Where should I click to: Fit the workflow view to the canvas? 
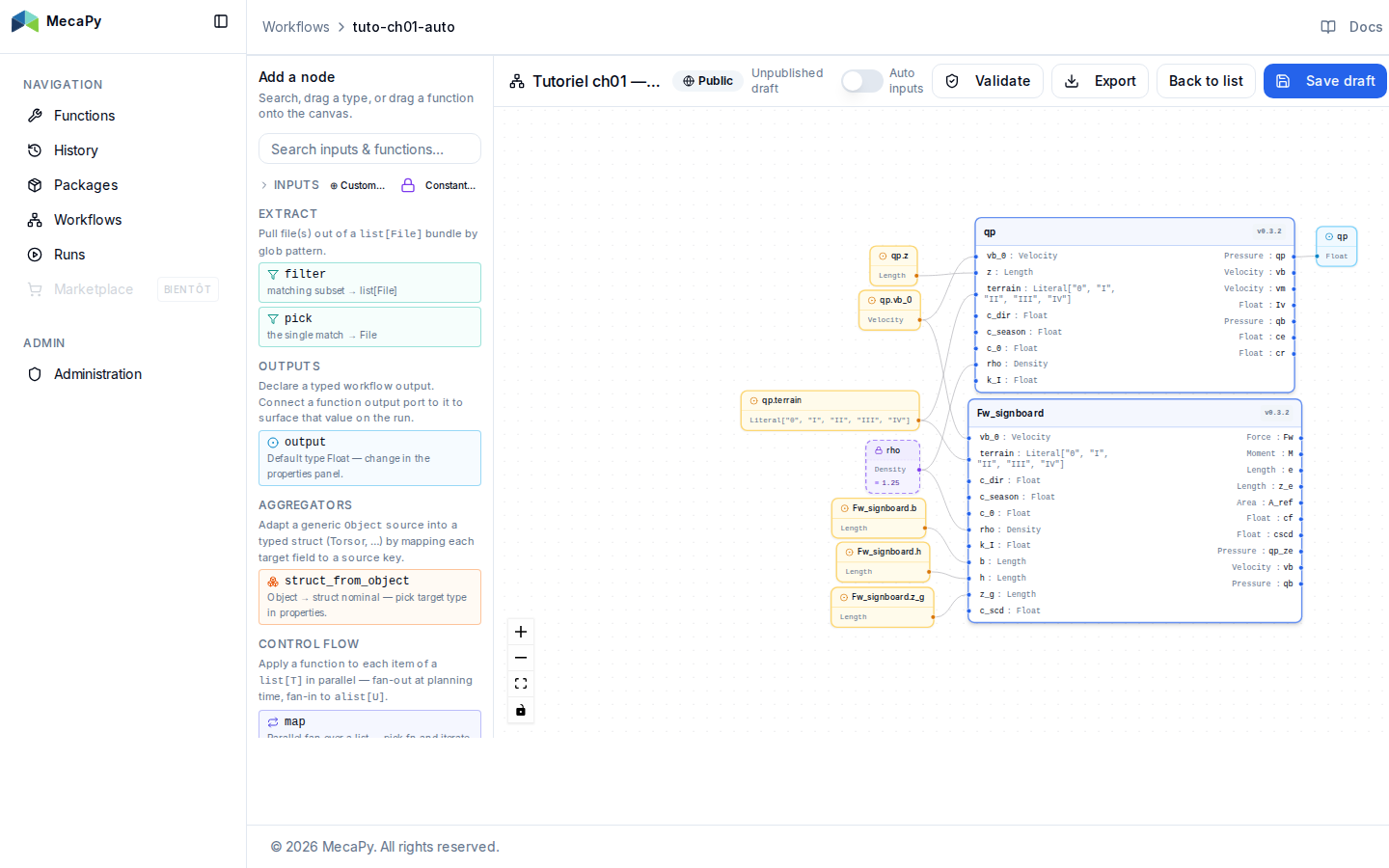coord(521,684)
